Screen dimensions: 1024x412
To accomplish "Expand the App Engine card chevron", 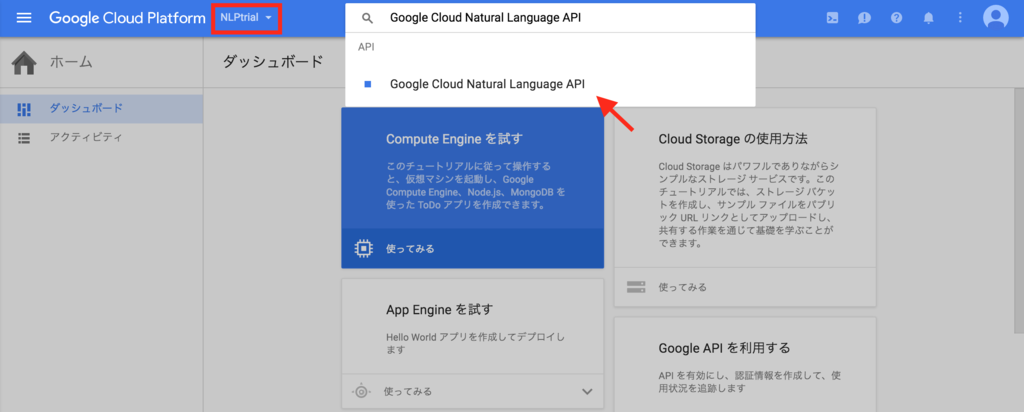I will 587,392.
